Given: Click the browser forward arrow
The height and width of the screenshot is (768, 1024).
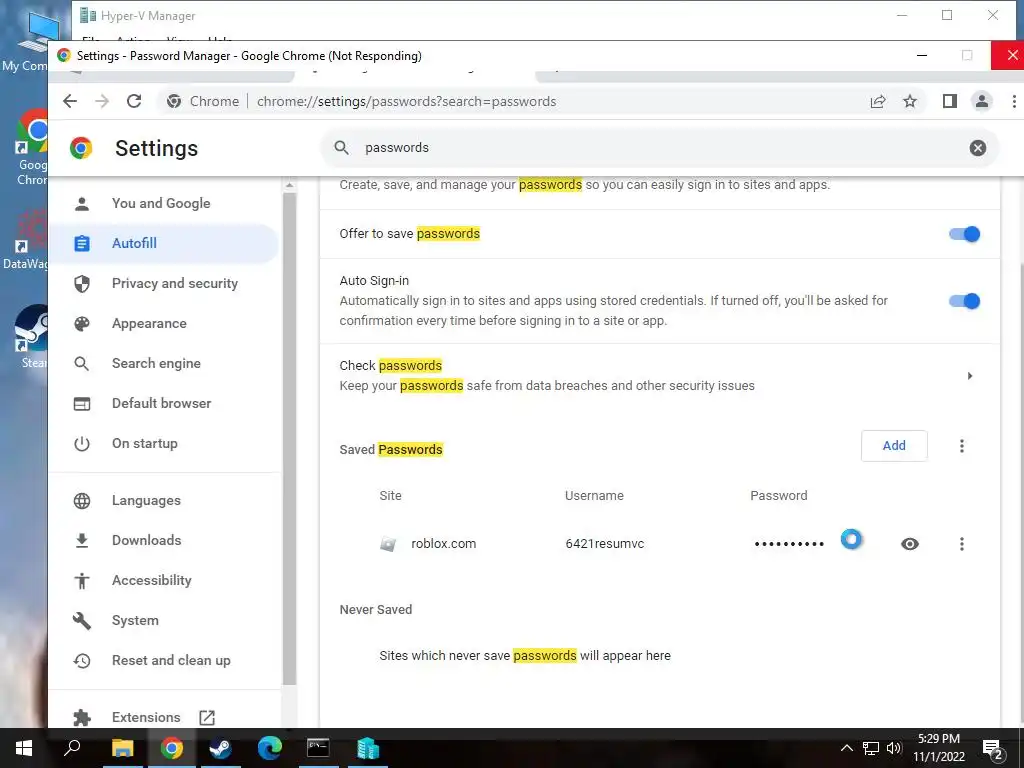Looking at the screenshot, I should 102,101.
